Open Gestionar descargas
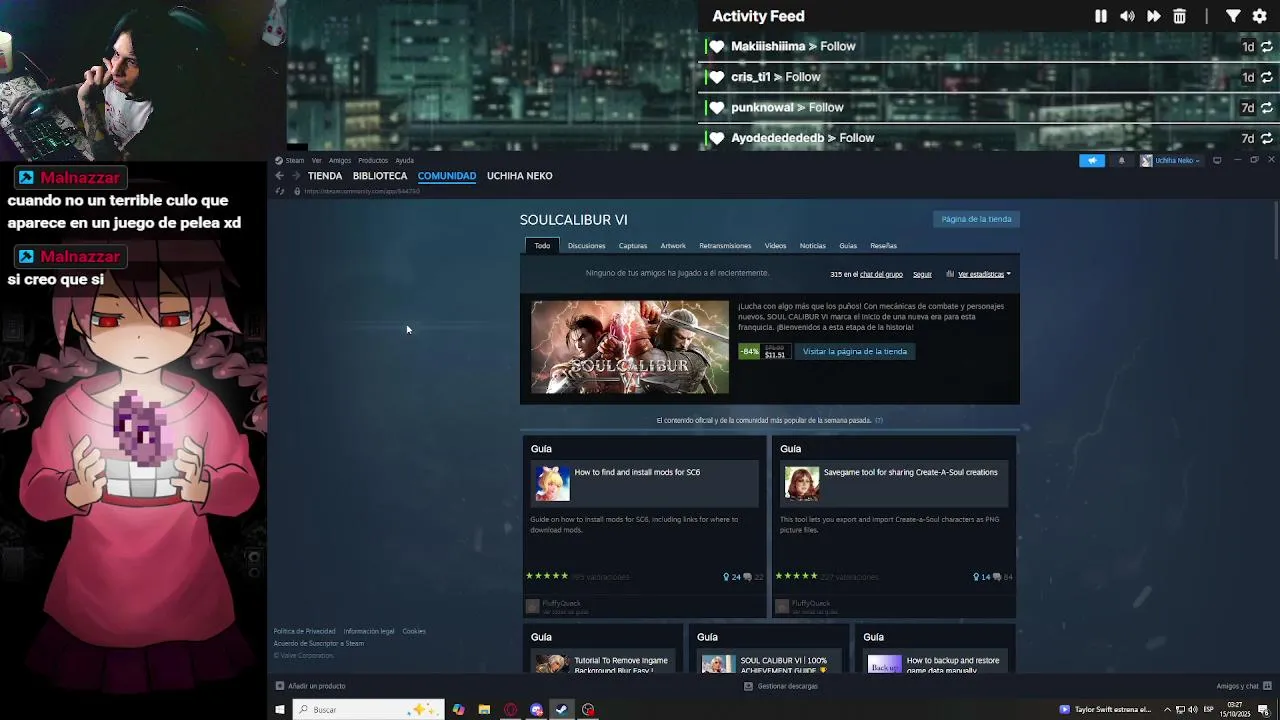This screenshot has height=720, width=1280. [781, 686]
